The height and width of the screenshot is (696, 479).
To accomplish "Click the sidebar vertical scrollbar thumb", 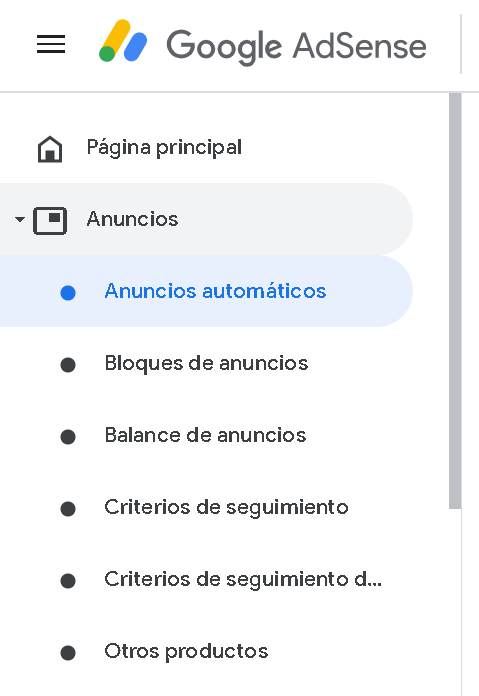I will click(x=455, y=301).
